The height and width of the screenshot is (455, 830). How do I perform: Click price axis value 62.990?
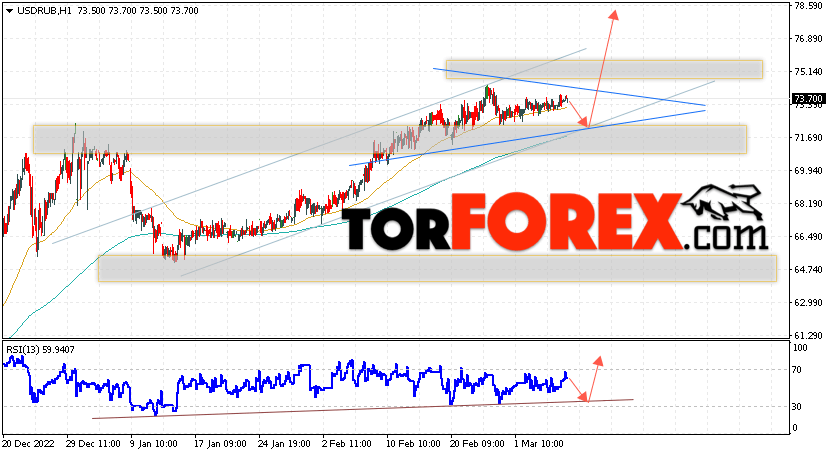[x=809, y=303]
